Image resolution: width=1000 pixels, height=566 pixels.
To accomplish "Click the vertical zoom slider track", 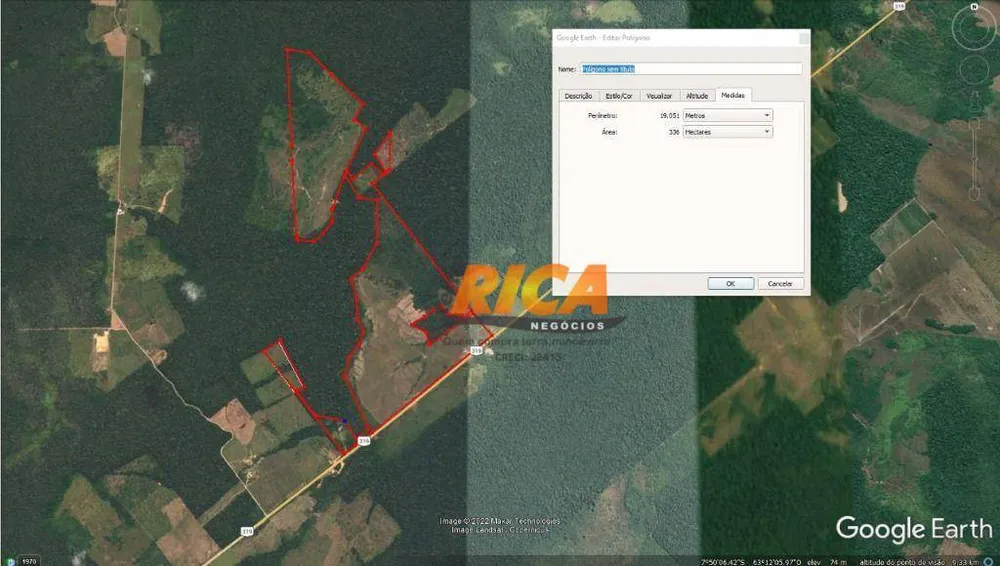I will 974,158.
